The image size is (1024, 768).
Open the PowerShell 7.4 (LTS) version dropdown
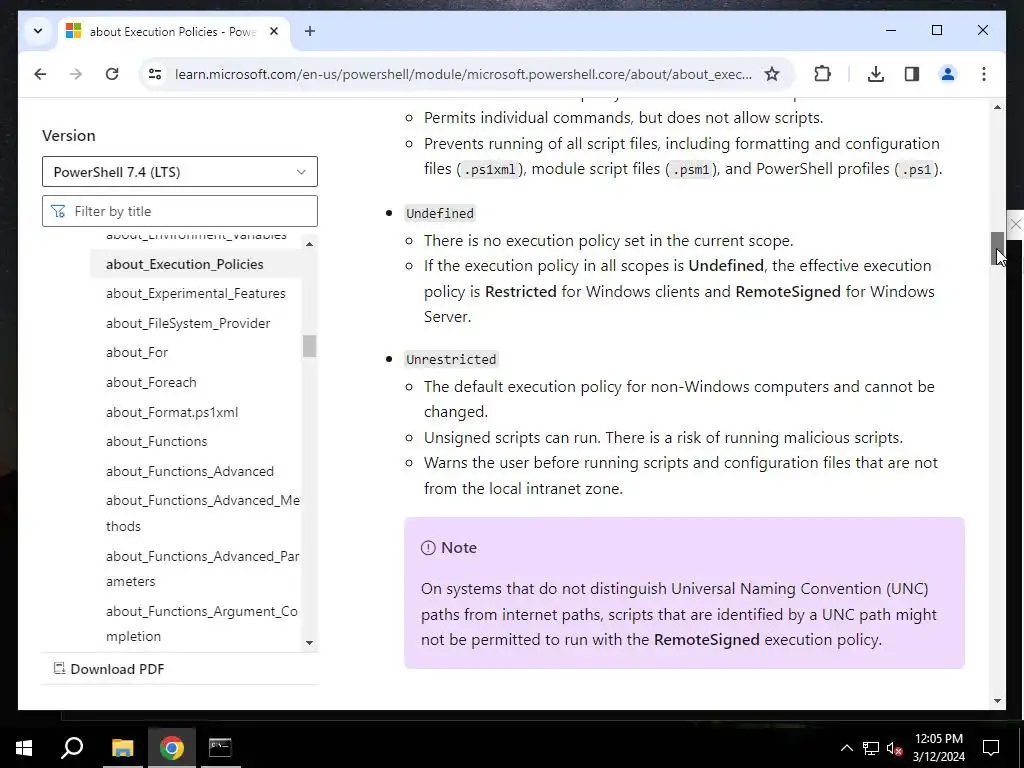[x=180, y=172]
